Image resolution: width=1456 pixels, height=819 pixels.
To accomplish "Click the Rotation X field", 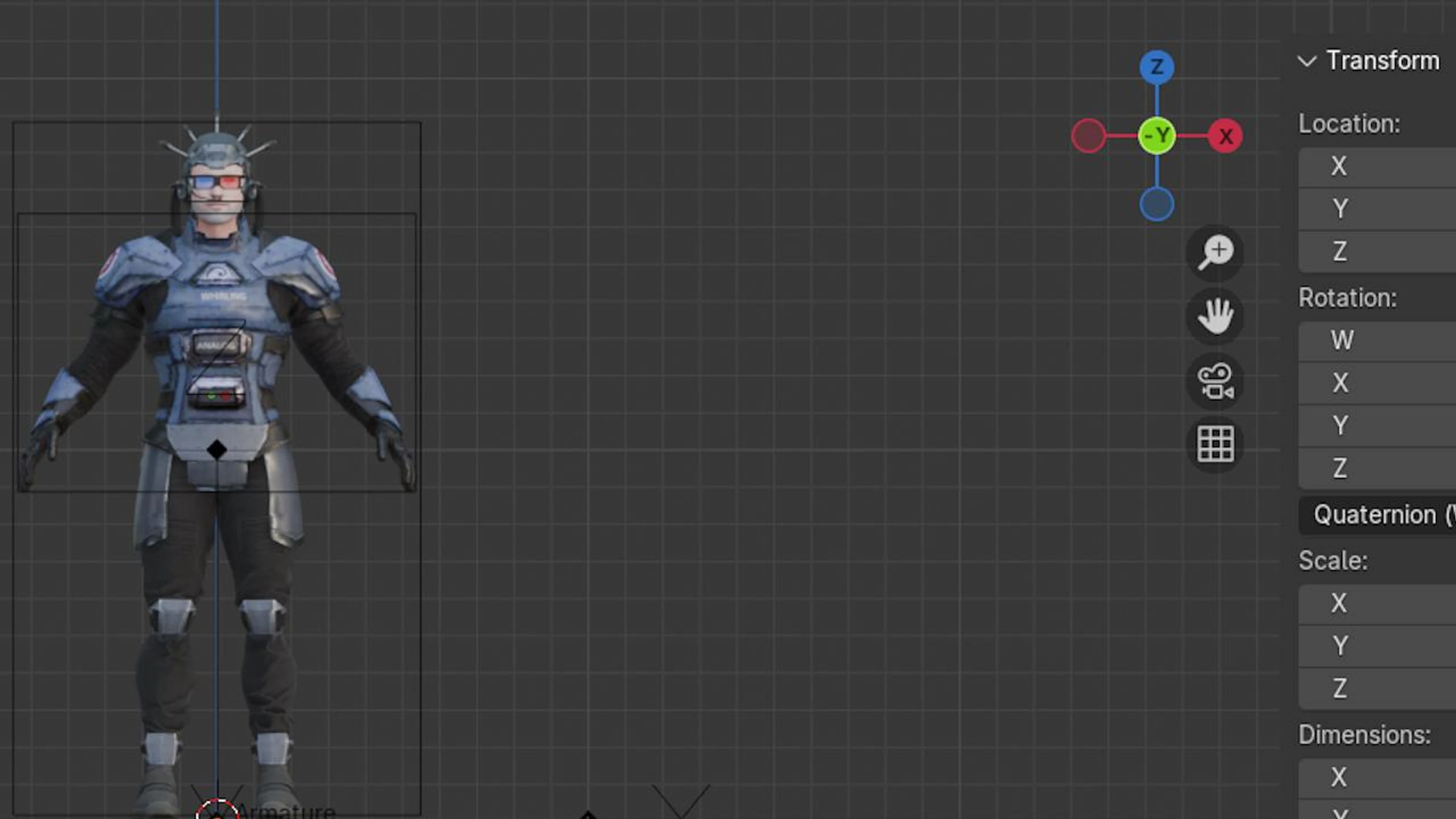I will 1378,383.
